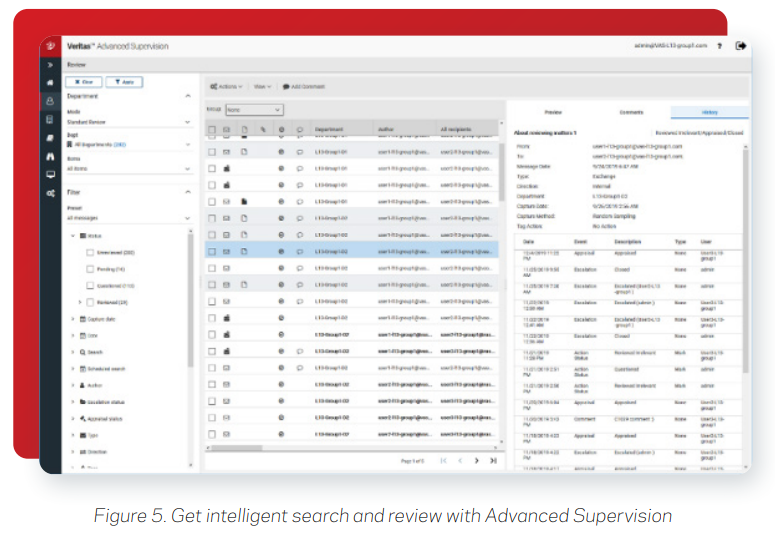Open the Actions menu
This screenshot has height=539, width=775.
(x=226, y=86)
